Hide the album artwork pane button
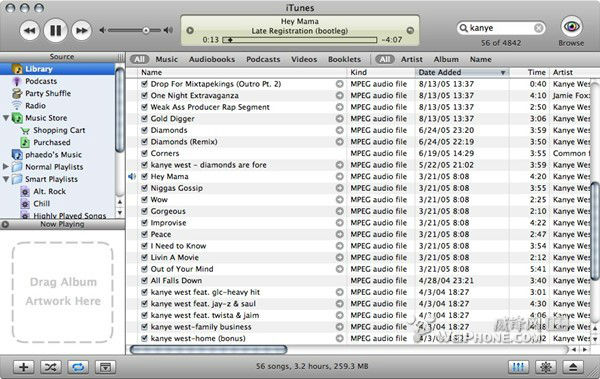Viewport: 600px width, 379px height. coord(105,367)
